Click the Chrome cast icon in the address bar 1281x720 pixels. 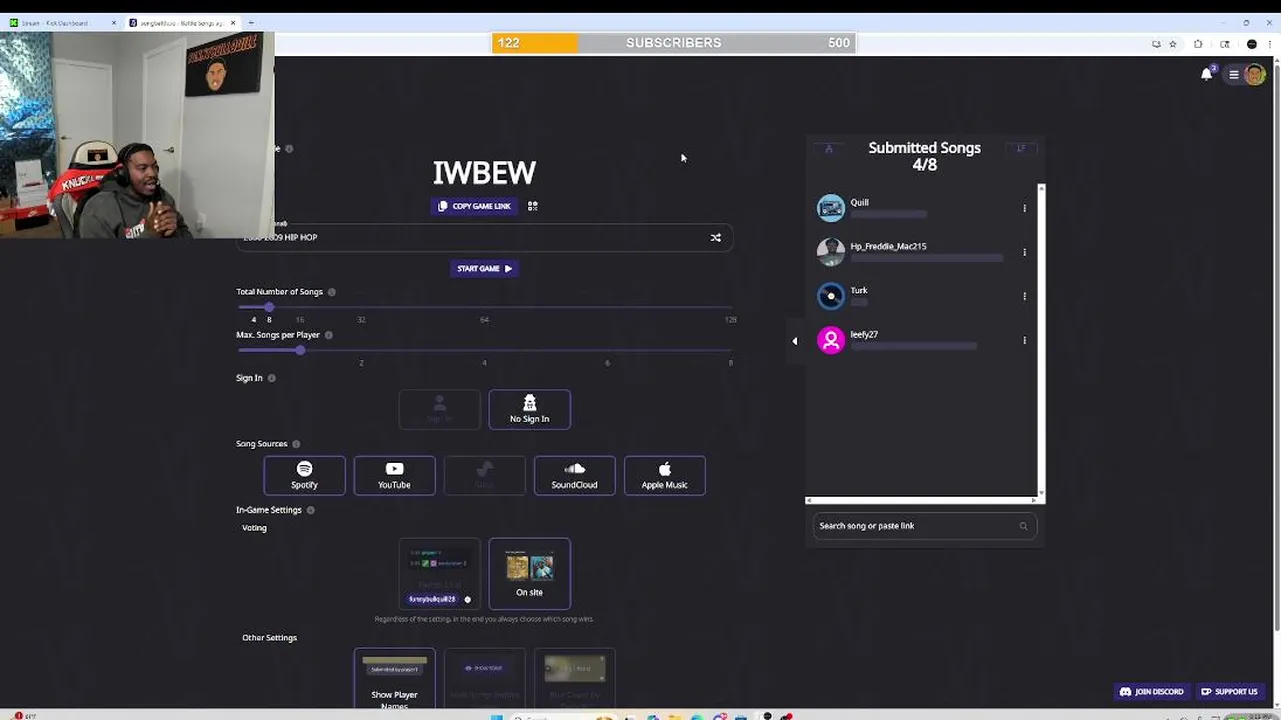pyautogui.click(x=1156, y=44)
